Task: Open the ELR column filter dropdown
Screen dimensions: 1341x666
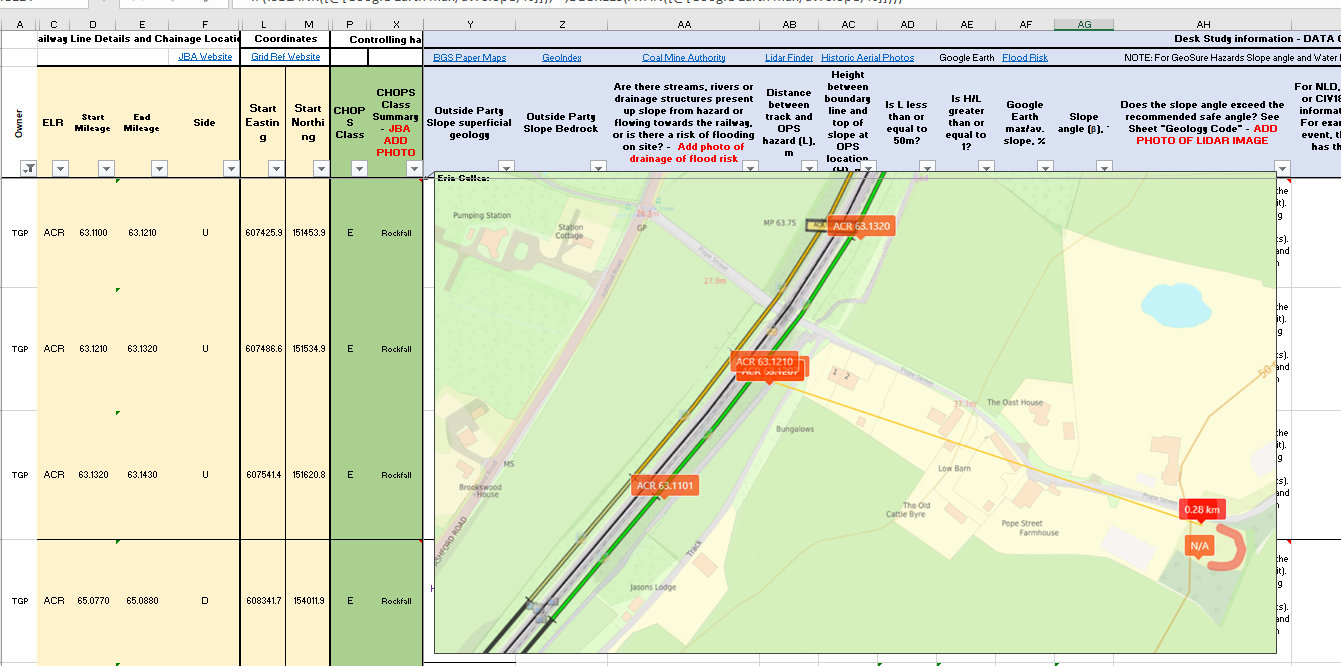Action: (60, 168)
